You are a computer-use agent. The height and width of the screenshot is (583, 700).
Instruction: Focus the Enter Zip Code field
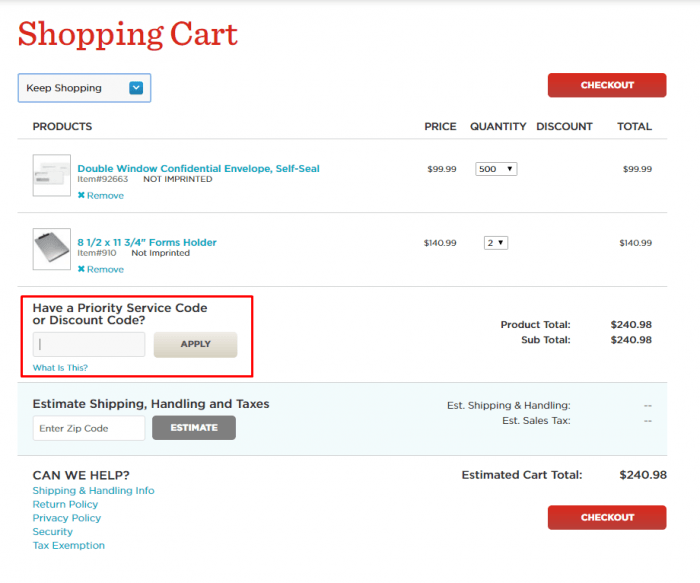(89, 428)
